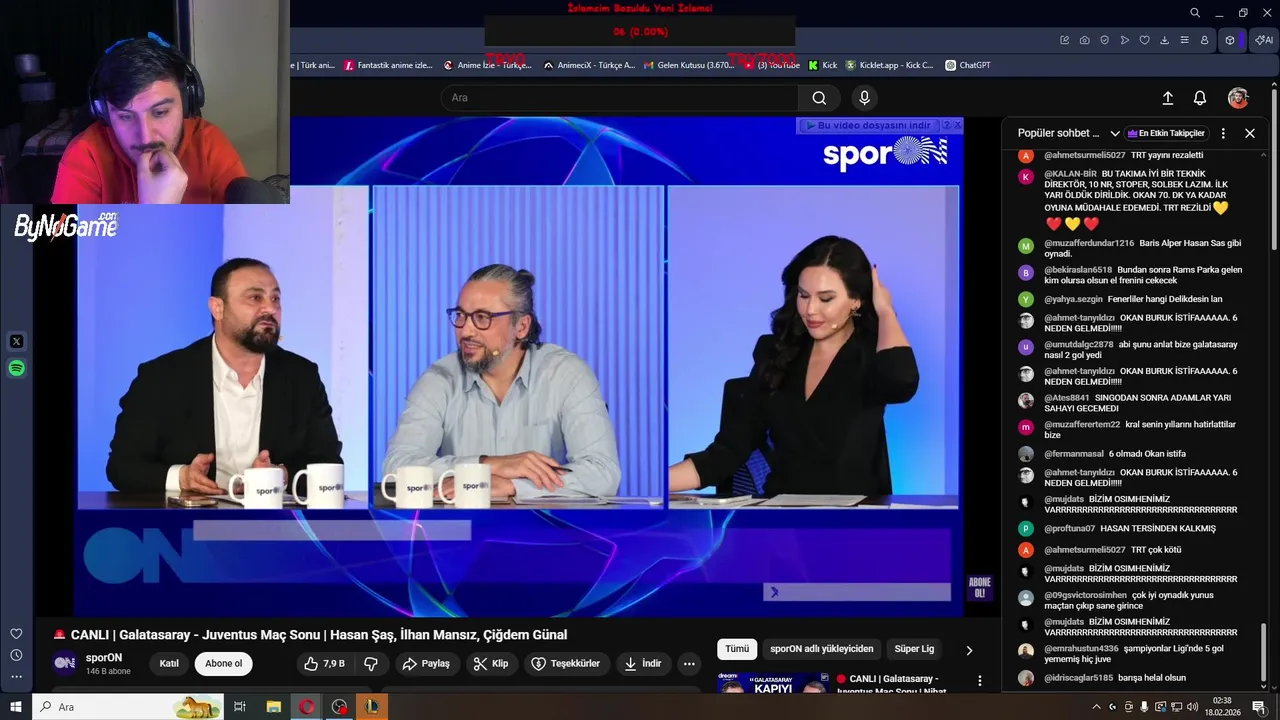Open YouTube notifications bell

tap(1200, 98)
